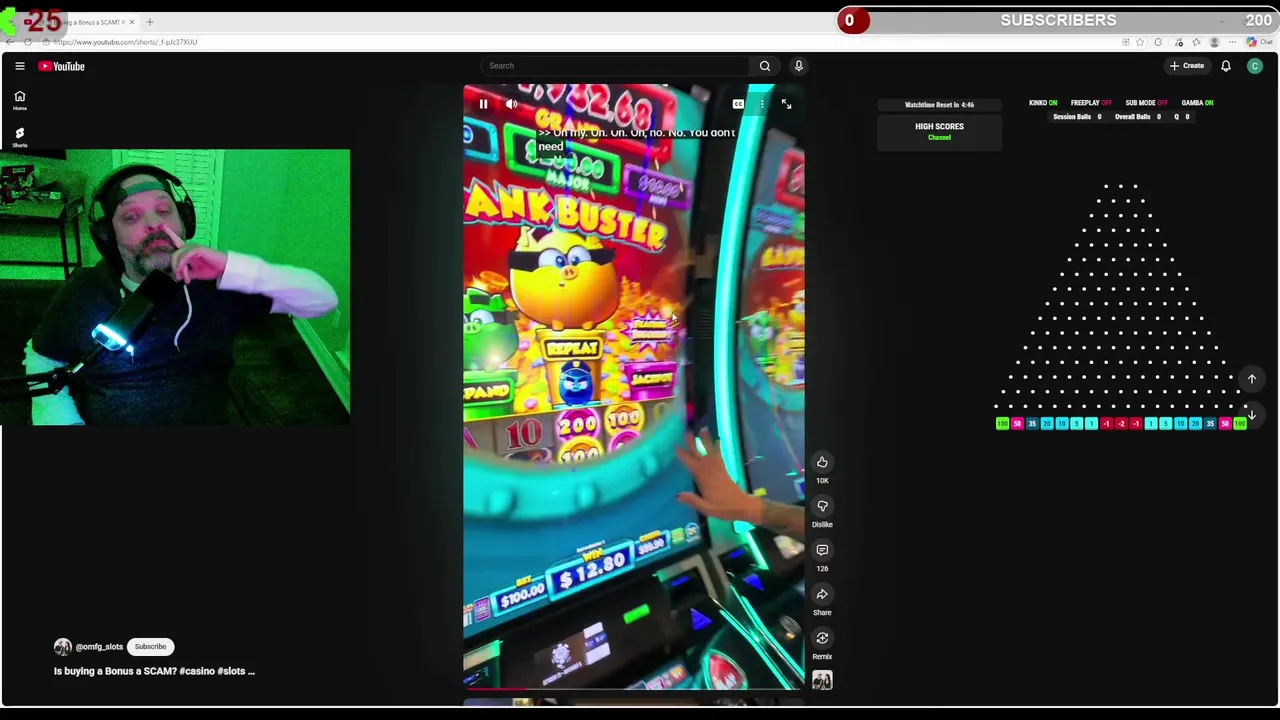Open the Short's three-dot options menu
The image size is (1280, 720).
[x=762, y=104]
